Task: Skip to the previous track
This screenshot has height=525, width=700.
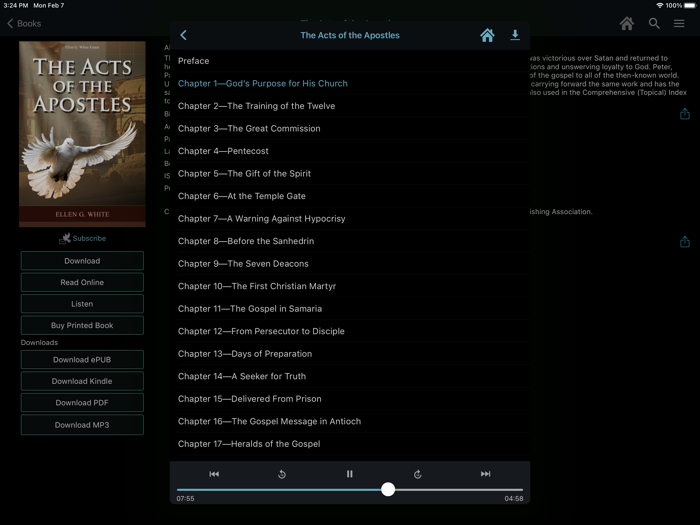Action: point(214,474)
